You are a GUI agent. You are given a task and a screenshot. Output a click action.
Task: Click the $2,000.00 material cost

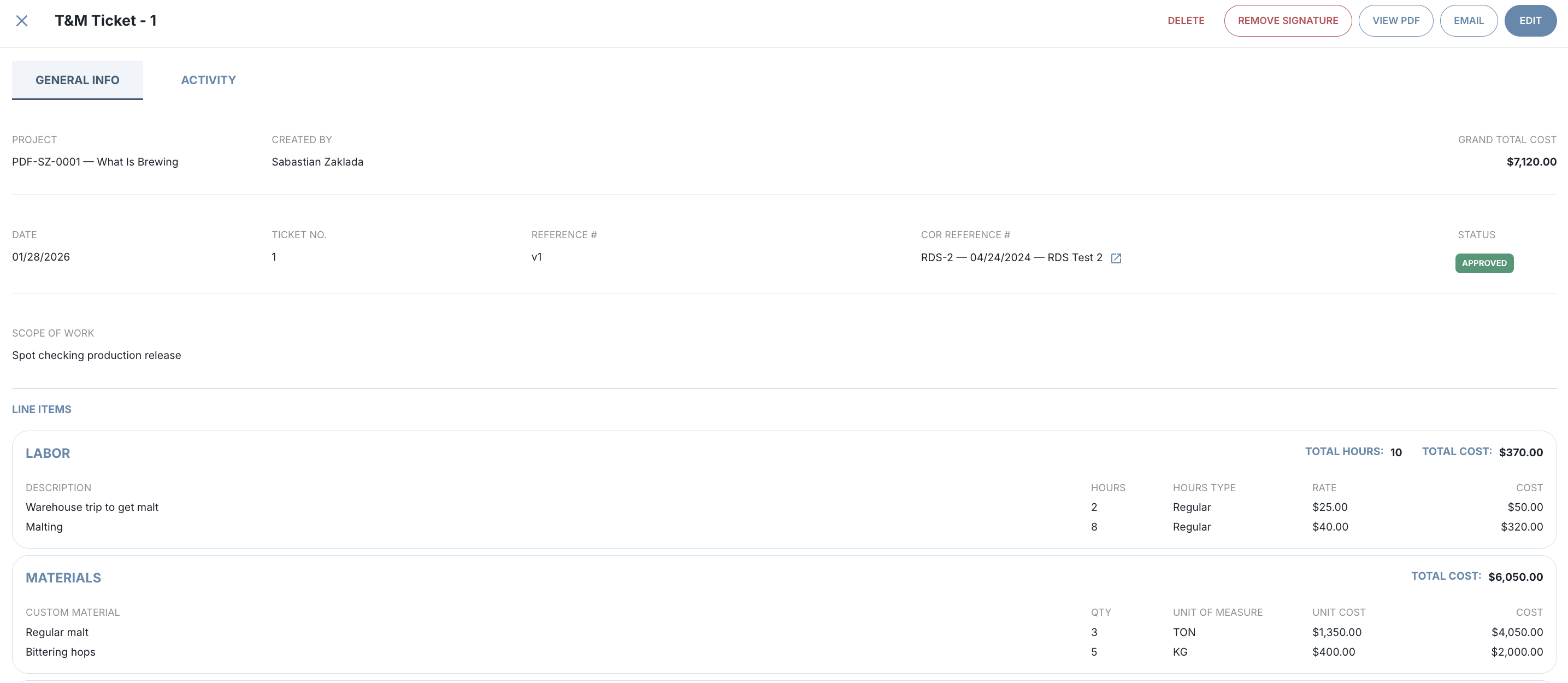1517,652
